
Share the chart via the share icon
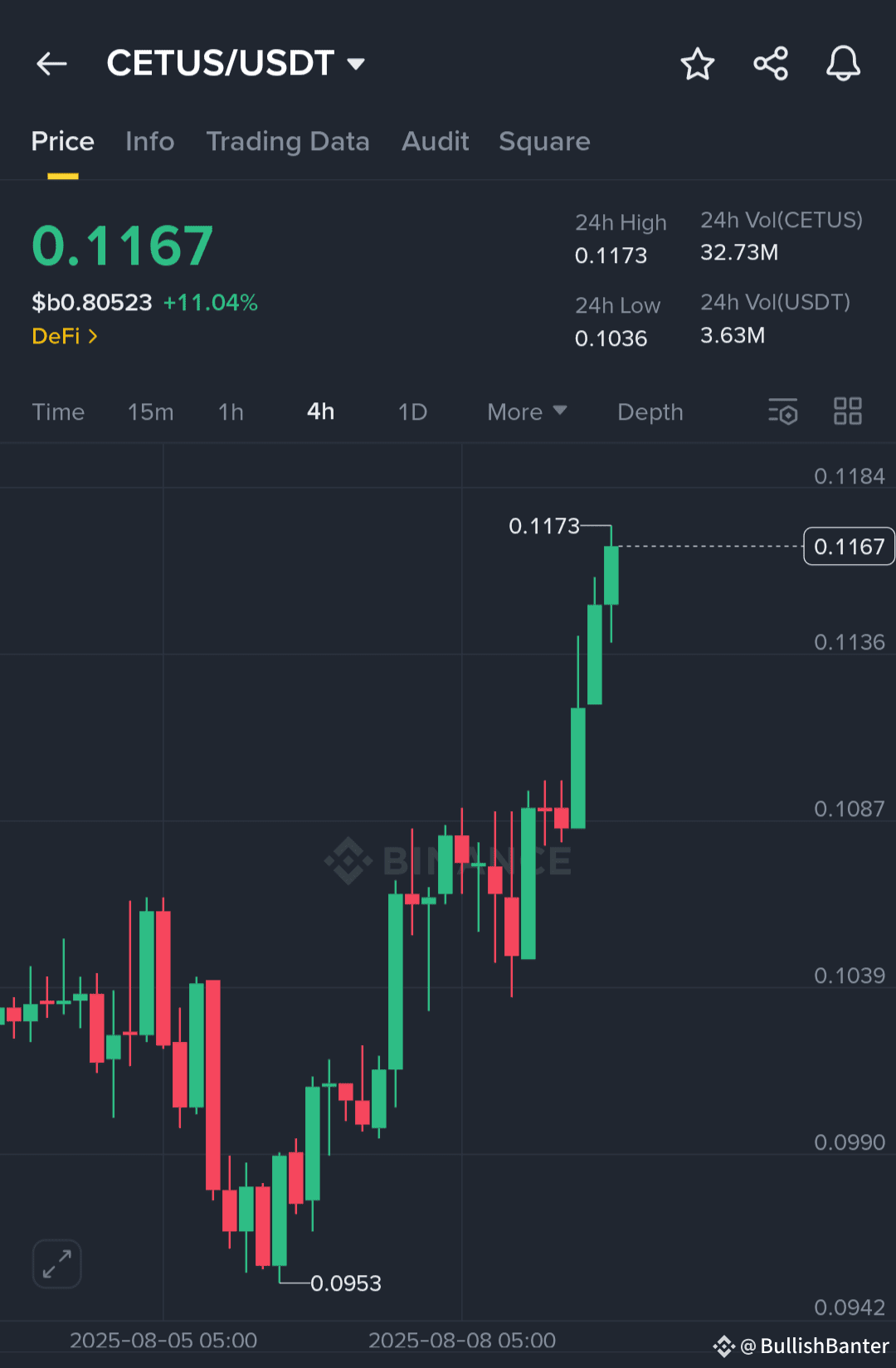point(770,63)
